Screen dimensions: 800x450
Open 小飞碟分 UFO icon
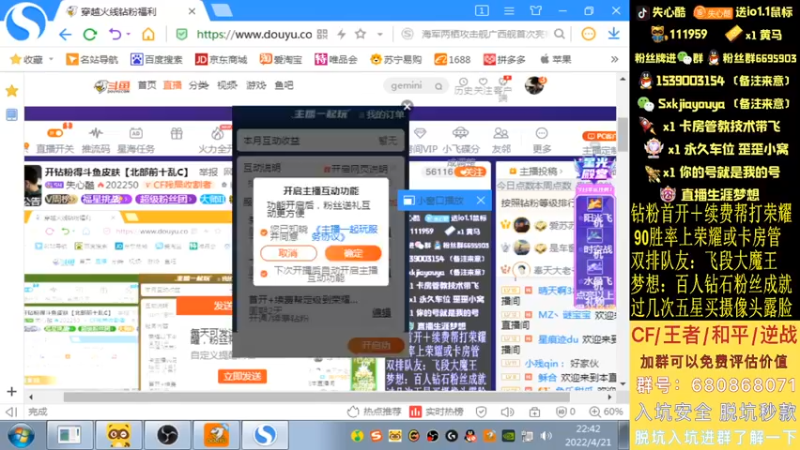click(x=461, y=140)
